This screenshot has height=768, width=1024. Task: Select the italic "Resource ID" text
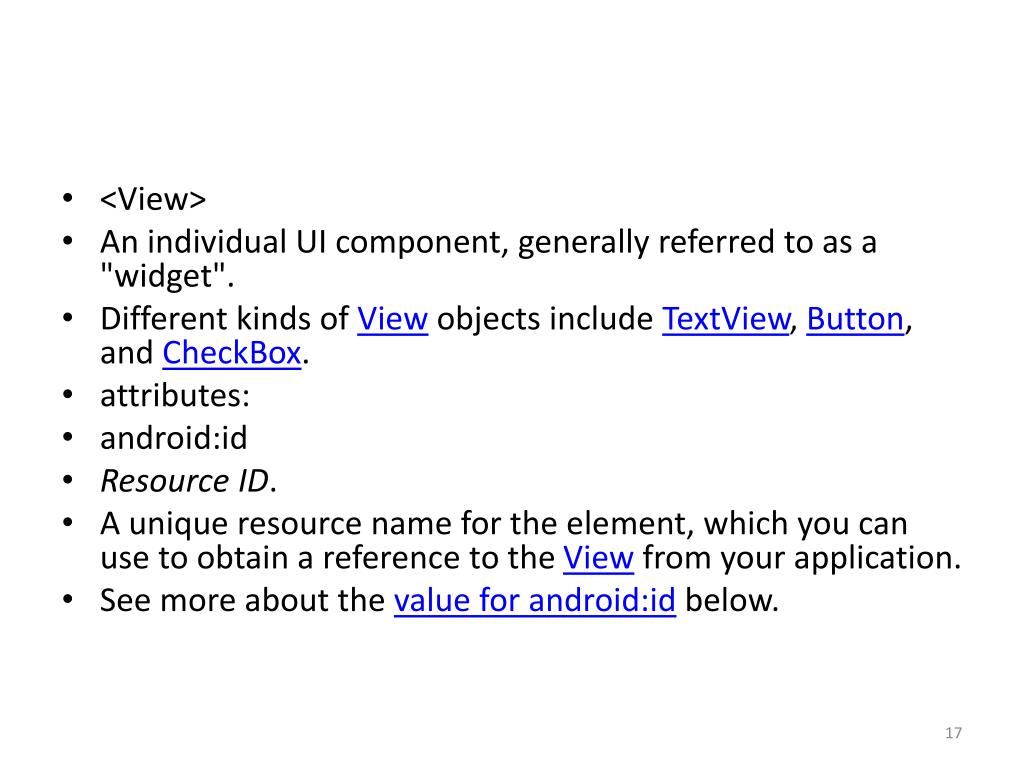[x=185, y=481]
